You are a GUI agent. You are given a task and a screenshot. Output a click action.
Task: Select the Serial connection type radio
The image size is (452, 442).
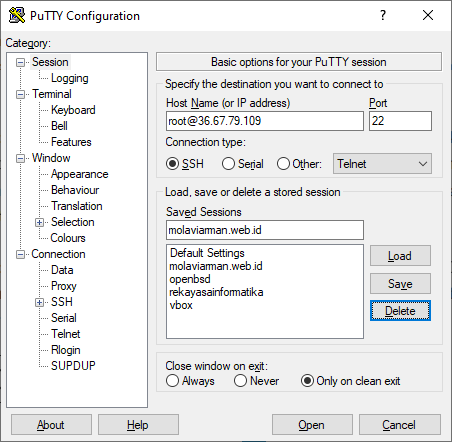(228, 164)
